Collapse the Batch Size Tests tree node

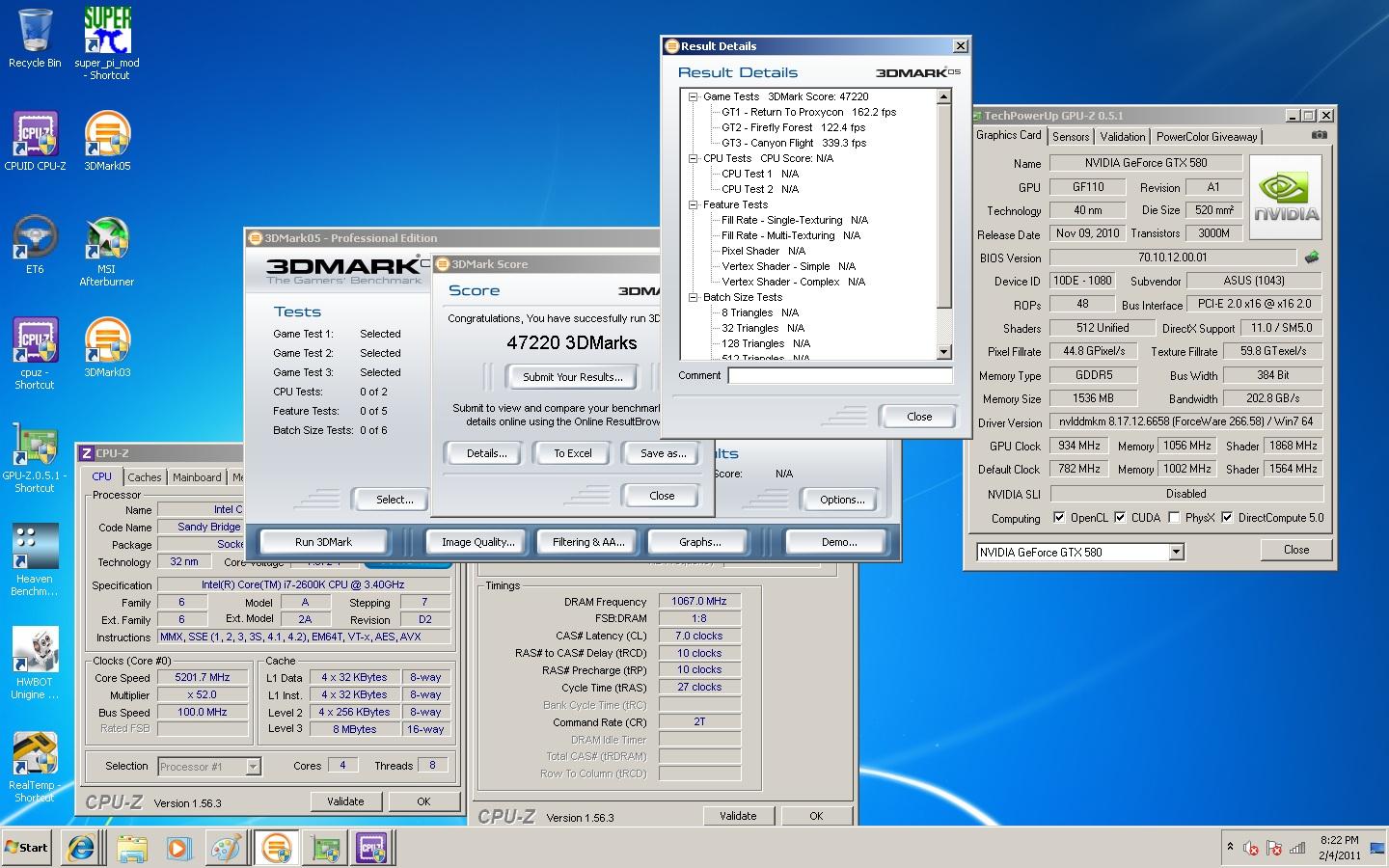pos(694,297)
